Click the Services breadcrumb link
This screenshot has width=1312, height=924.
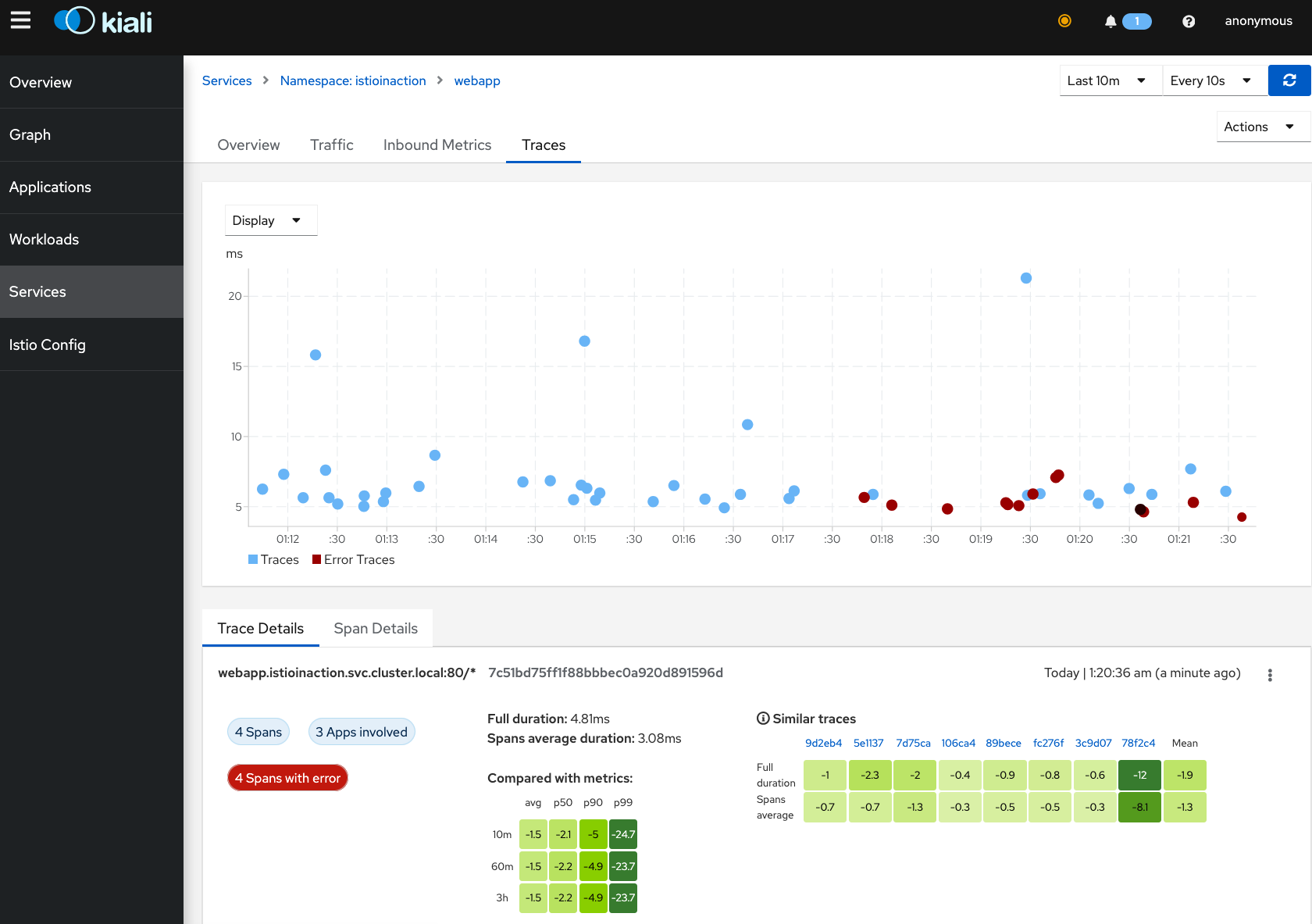point(227,80)
